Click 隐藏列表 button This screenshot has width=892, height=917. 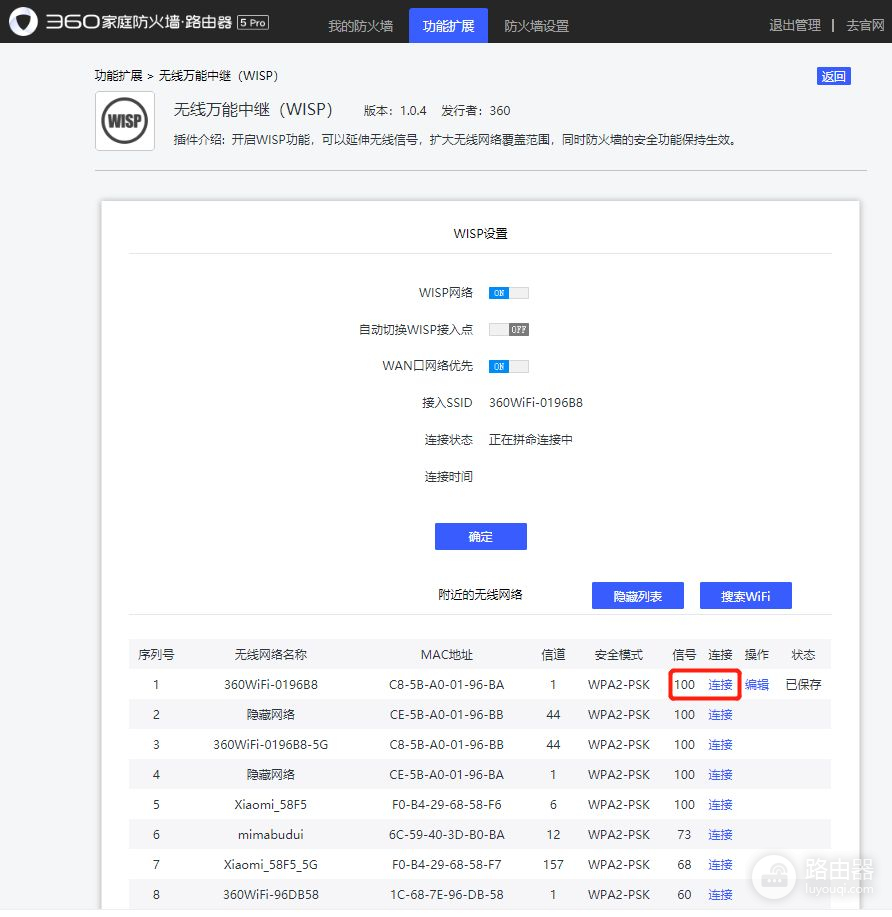point(638,596)
